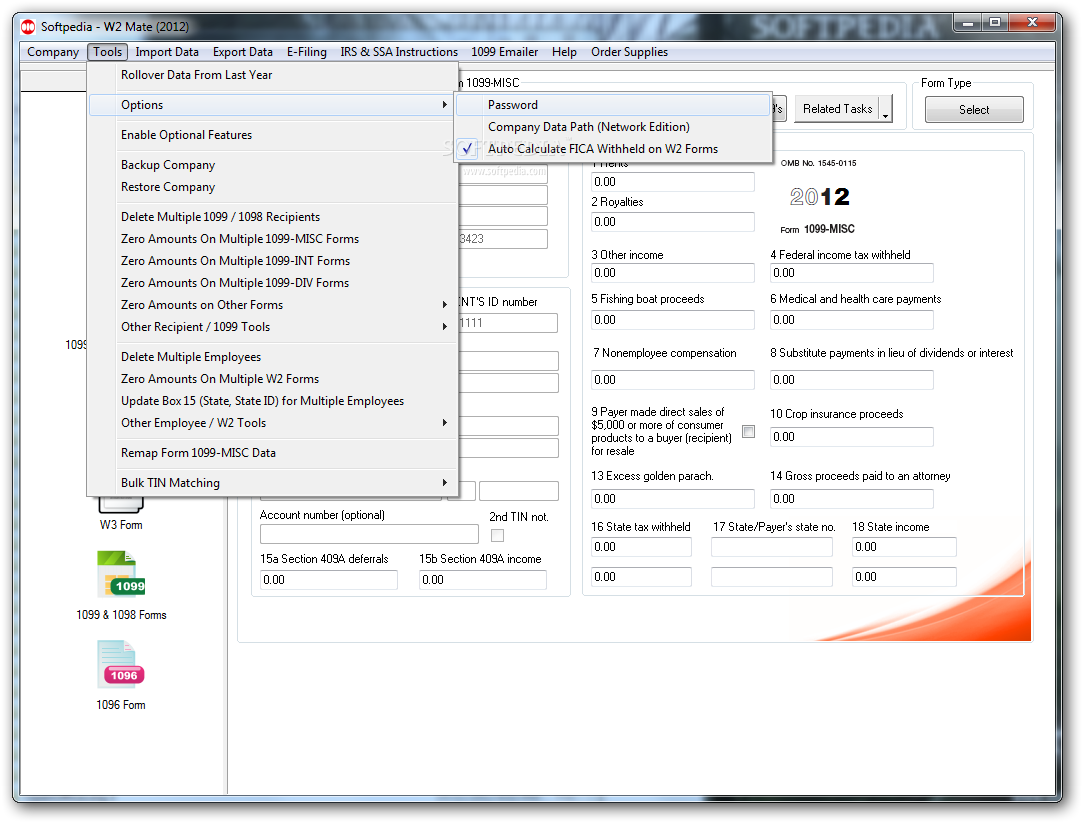
Task: Click the 3 Other income field
Action: point(673,273)
